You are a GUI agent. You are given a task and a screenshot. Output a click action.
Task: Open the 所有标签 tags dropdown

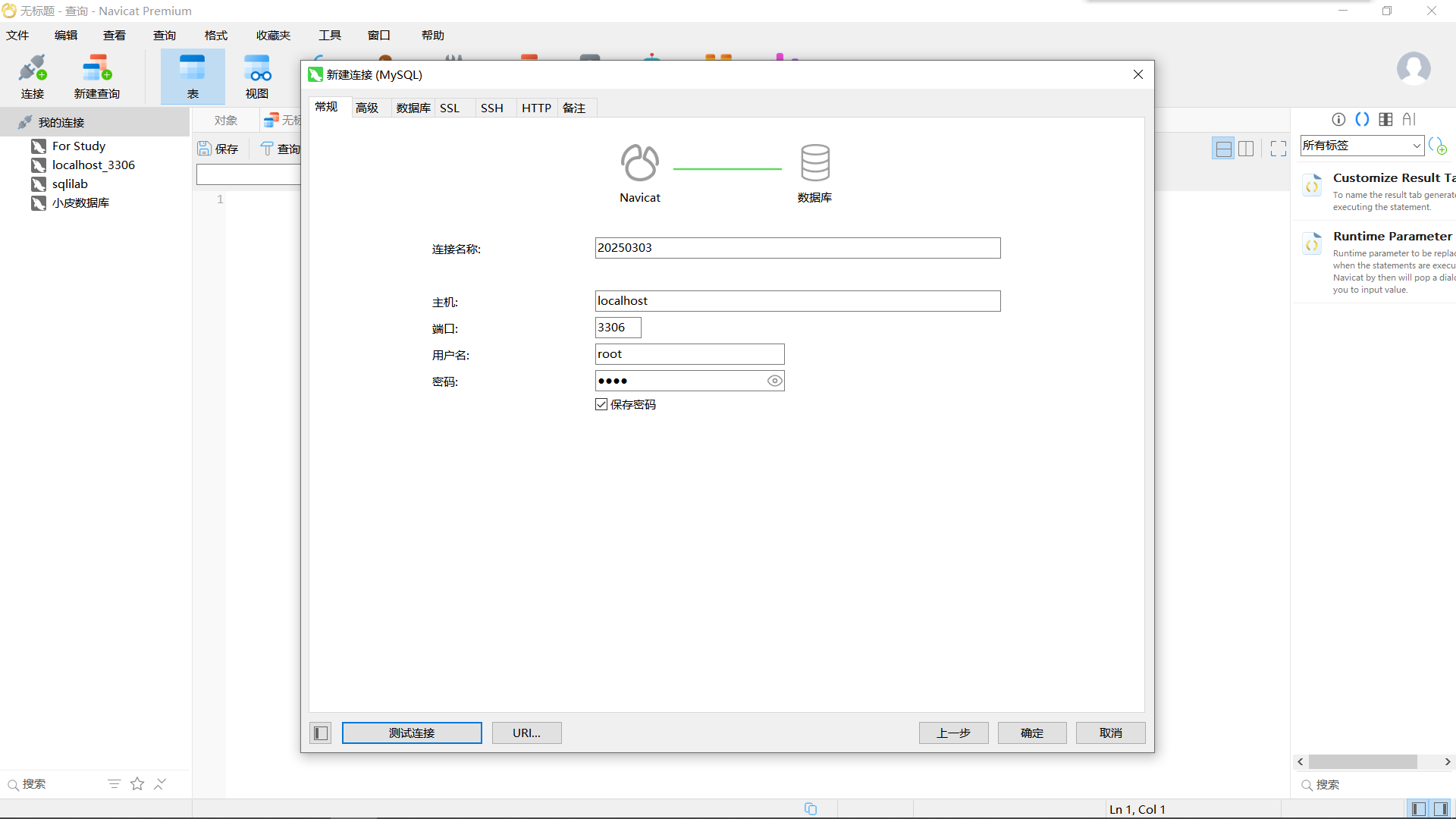coord(1362,146)
